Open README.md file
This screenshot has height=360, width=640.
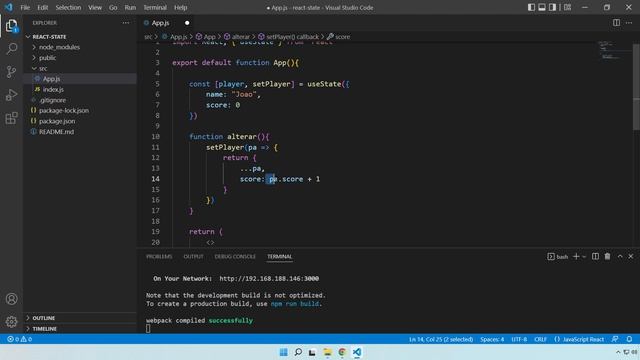point(81,132)
